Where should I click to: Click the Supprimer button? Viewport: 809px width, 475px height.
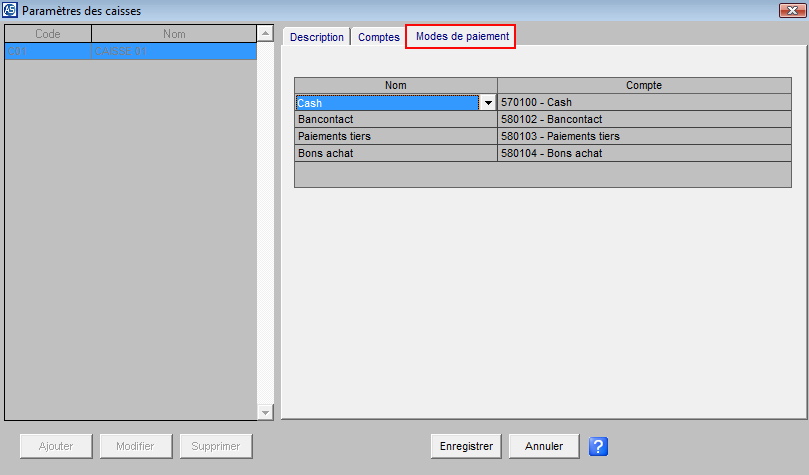pos(216,446)
